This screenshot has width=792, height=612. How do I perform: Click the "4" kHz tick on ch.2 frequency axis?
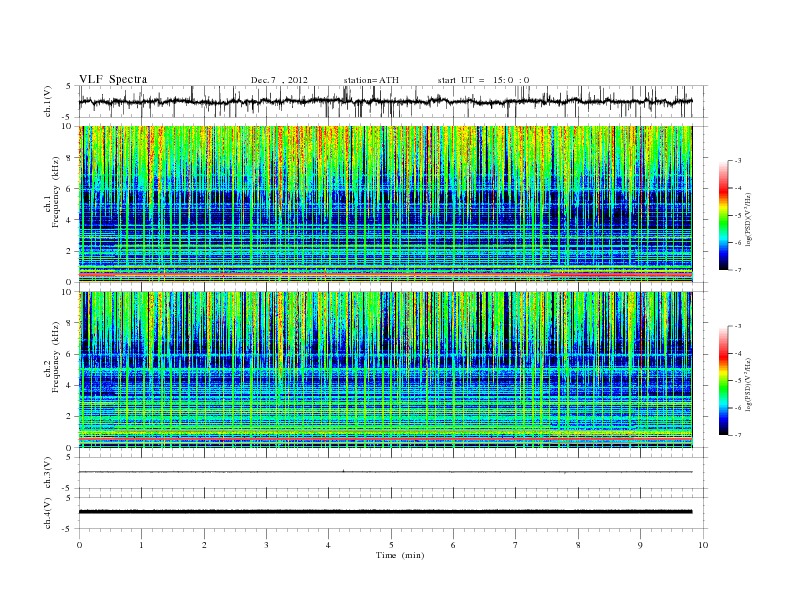point(70,386)
